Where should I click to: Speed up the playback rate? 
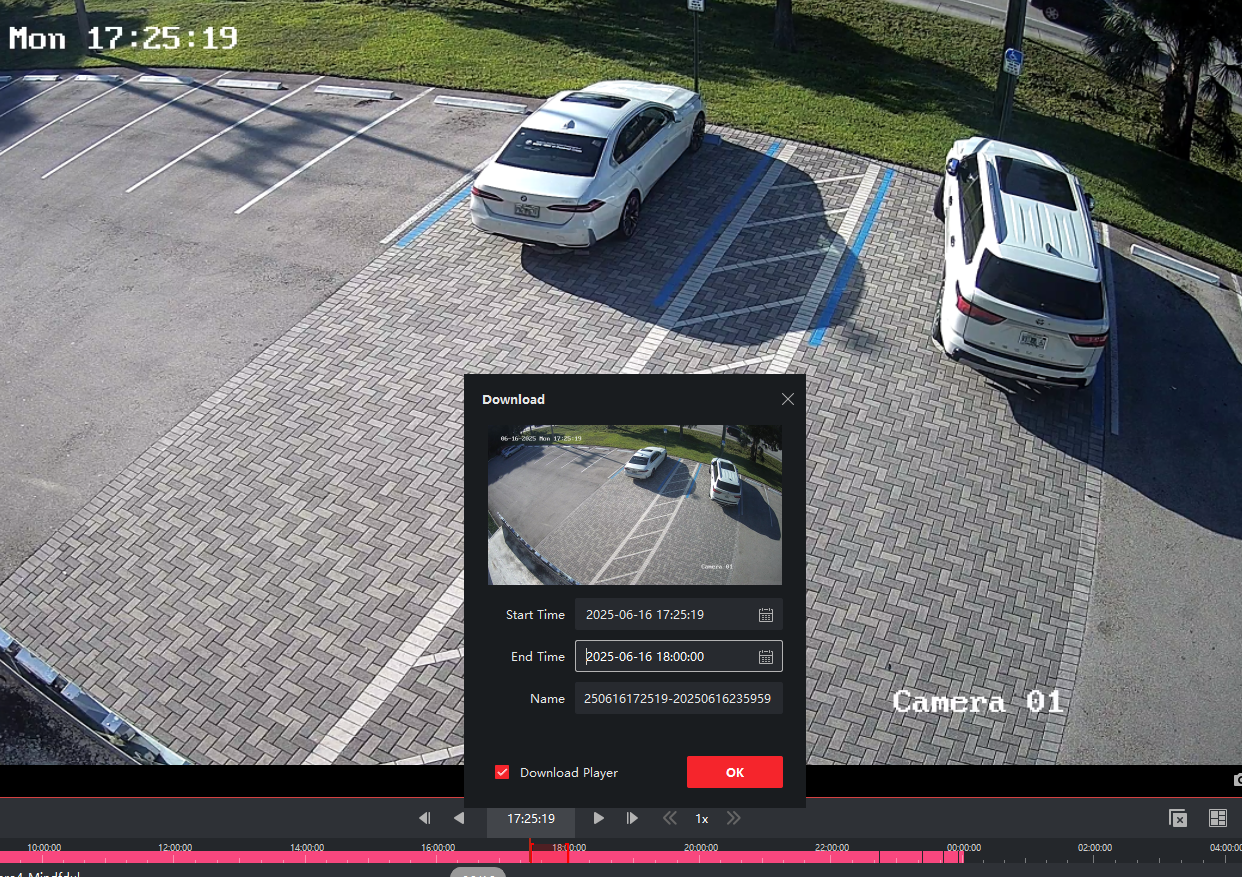coord(734,818)
